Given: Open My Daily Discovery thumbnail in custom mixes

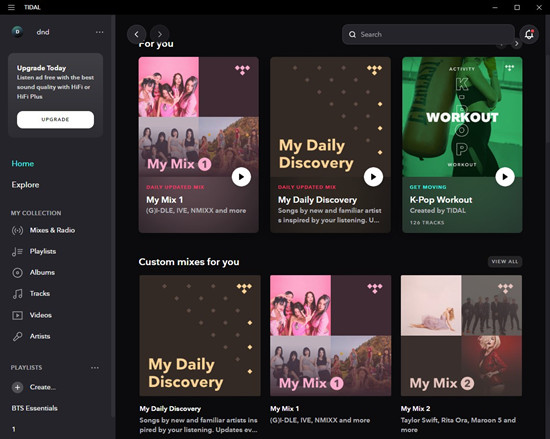Looking at the screenshot, I should (x=200, y=336).
